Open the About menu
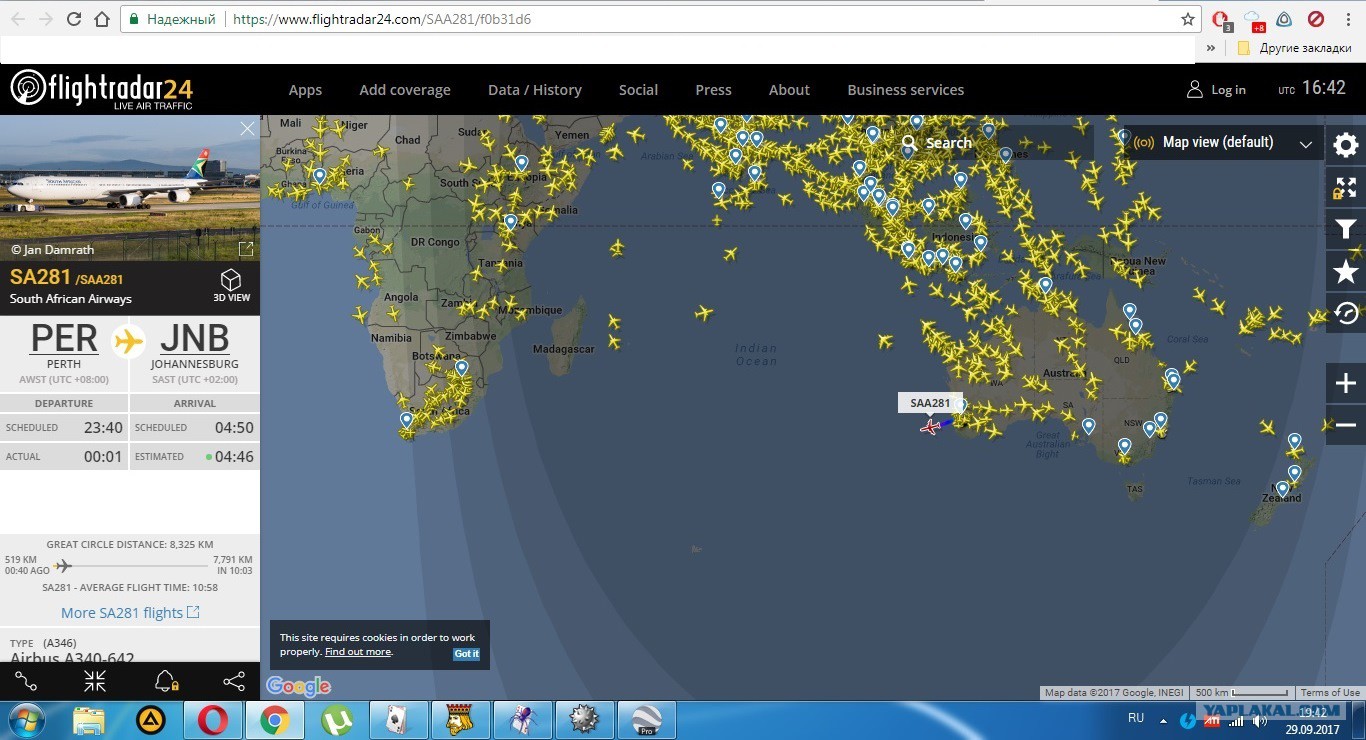Screen dimensions: 1366x740 [789, 90]
